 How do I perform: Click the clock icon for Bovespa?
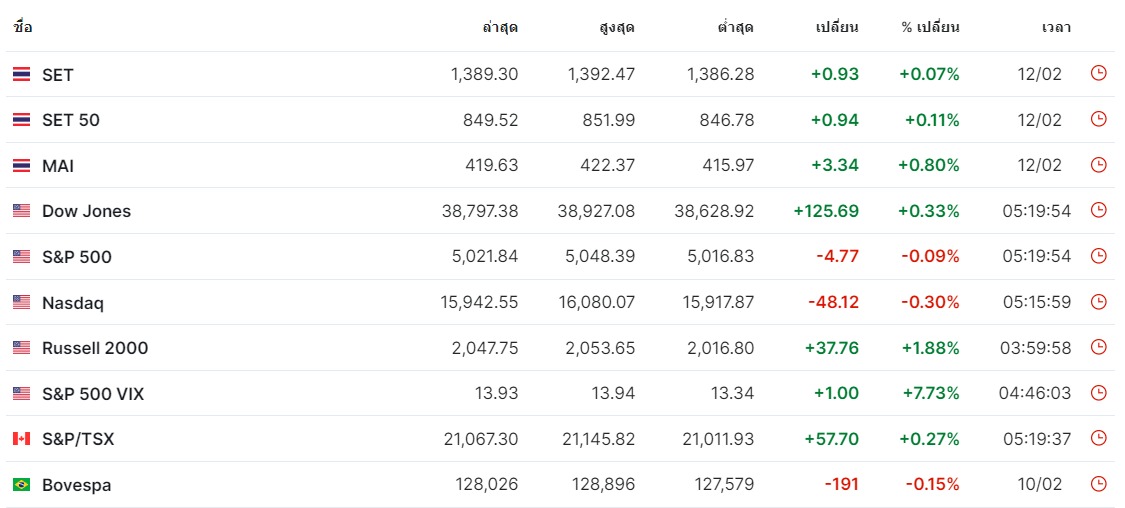[1098, 484]
